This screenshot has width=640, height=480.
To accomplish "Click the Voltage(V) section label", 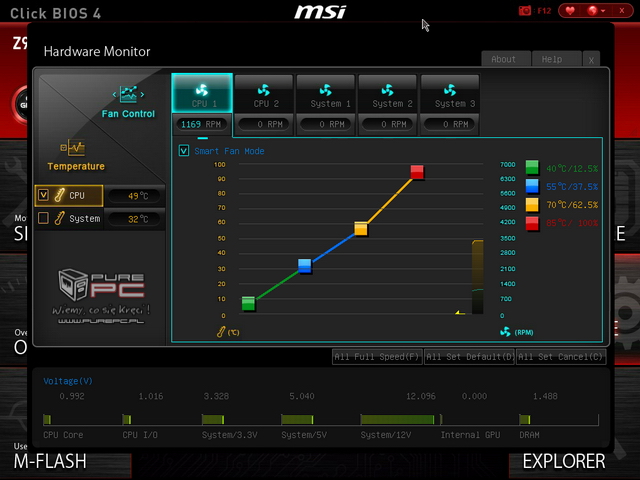I will tap(68, 381).
